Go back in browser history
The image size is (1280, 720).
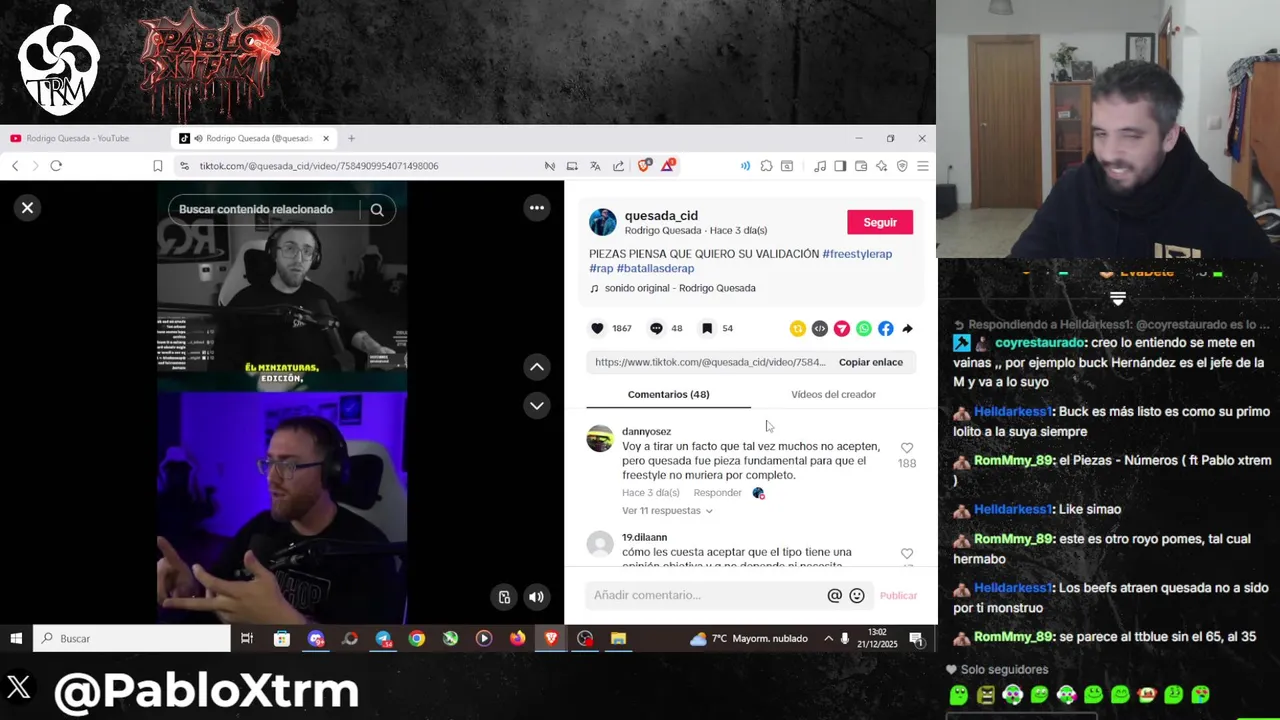[15, 166]
